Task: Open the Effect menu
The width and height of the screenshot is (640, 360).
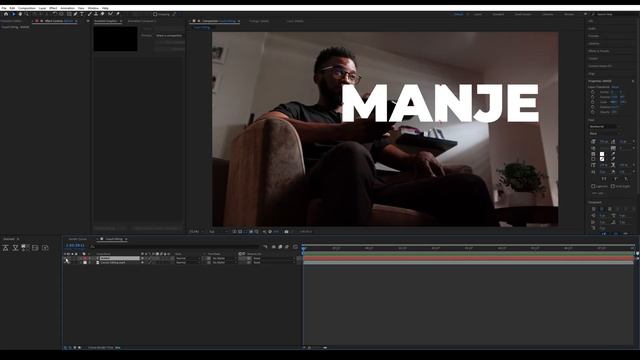Action: pos(53,8)
